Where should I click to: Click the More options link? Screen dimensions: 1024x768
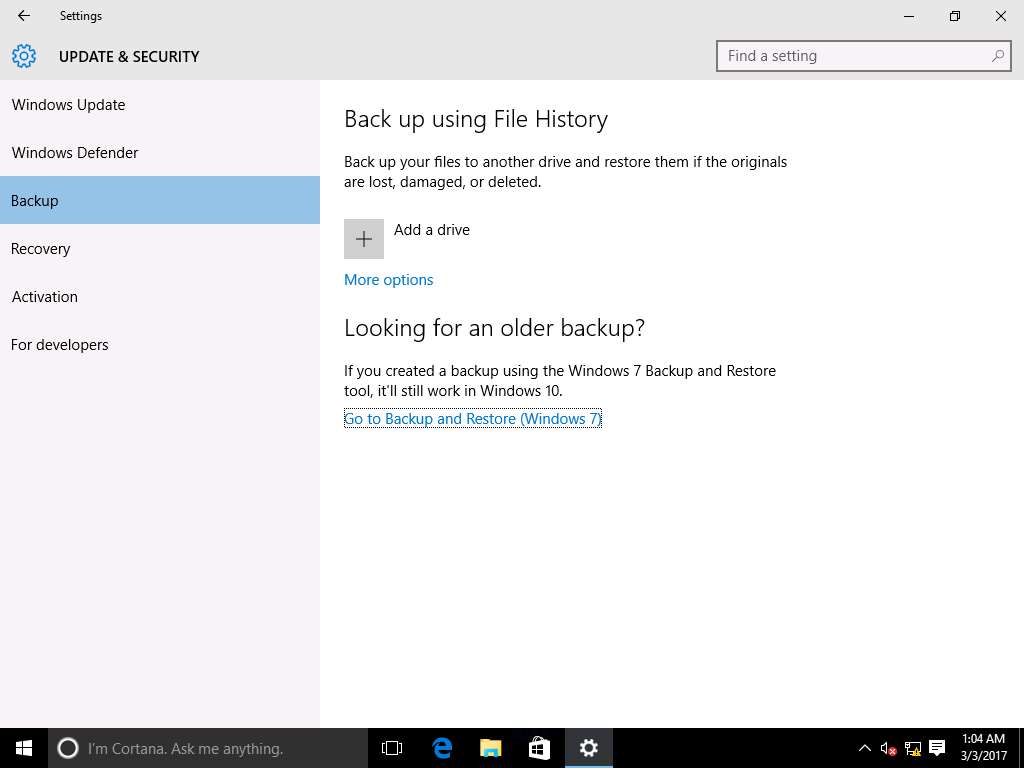point(389,280)
